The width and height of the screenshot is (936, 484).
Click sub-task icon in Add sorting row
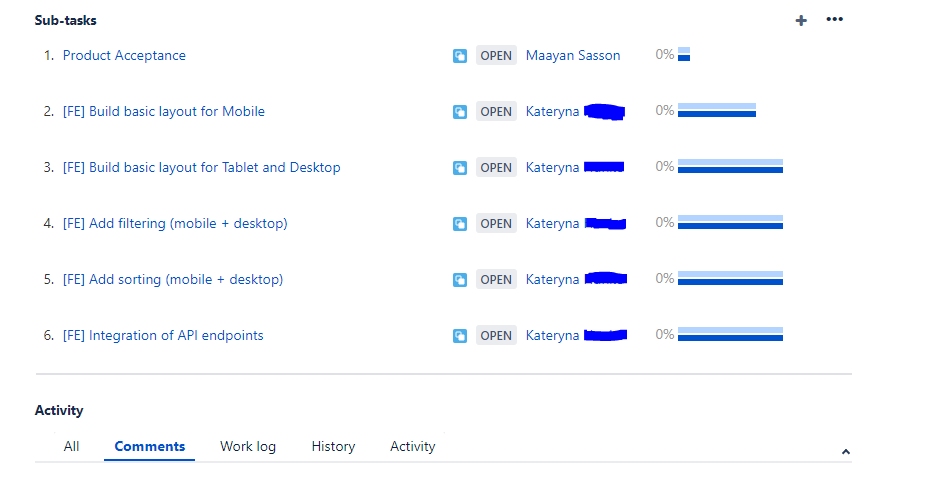pos(460,280)
